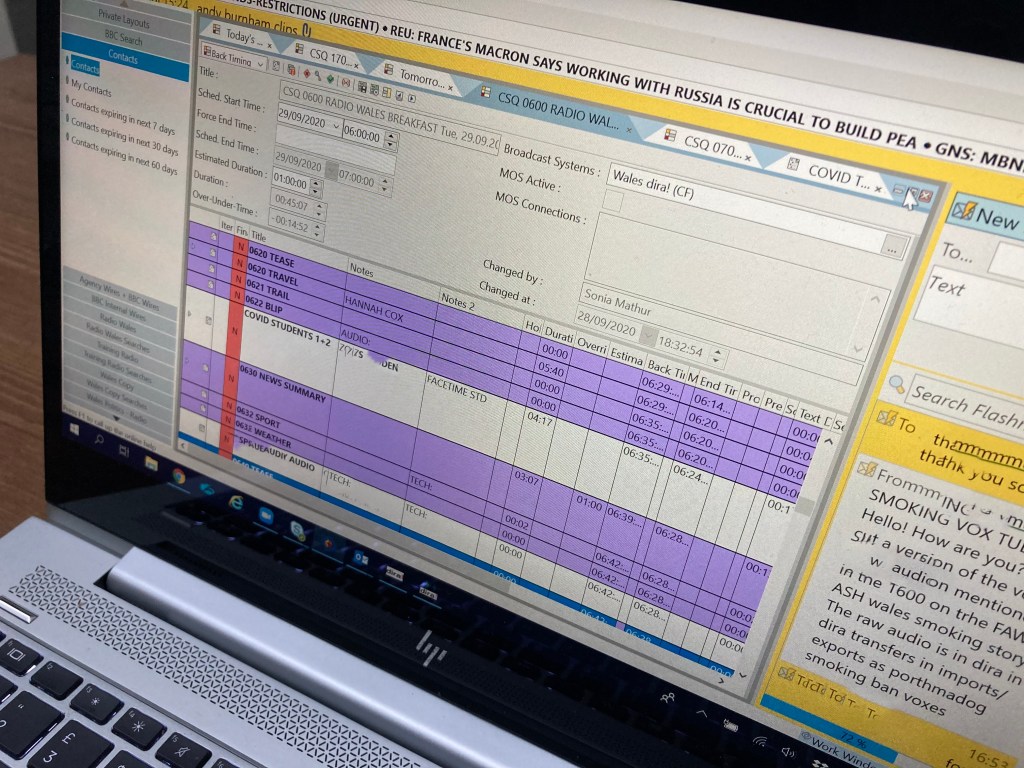Open Internet Explorer from the taskbar
The width and height of the screenshot is (1024, 768).
click(237, 502)
